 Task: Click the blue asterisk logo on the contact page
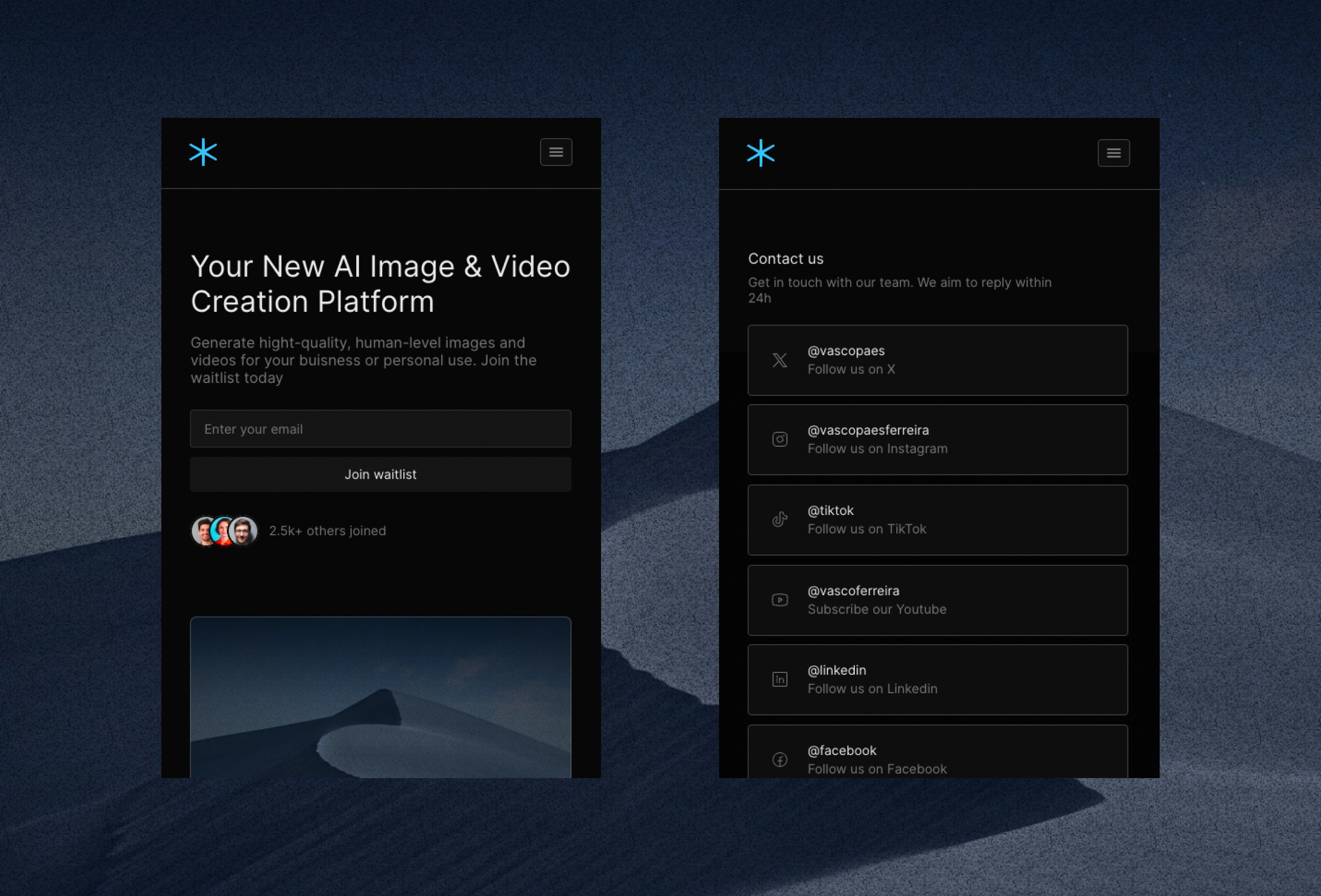point(761,152)
